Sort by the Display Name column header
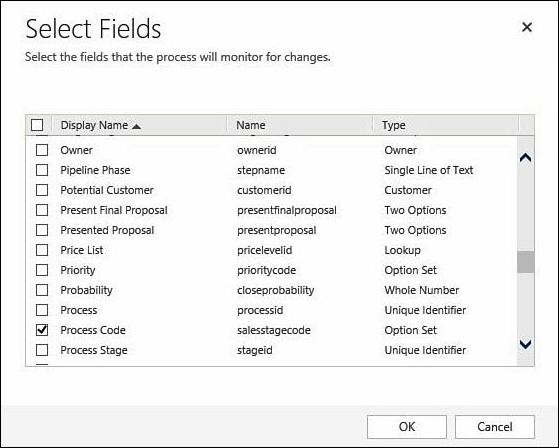Screen dimensions: 559x448 point(94,125)
